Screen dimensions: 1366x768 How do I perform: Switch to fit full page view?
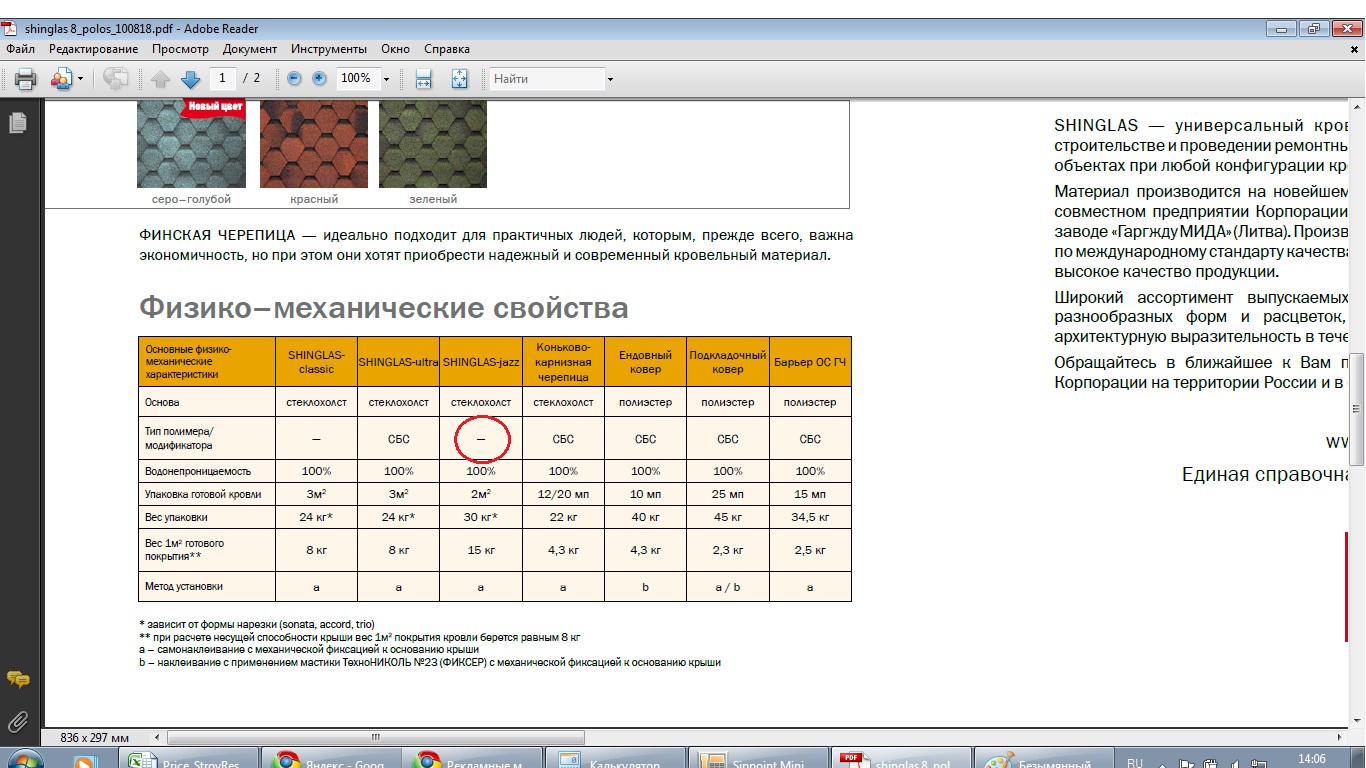[460, 79]
